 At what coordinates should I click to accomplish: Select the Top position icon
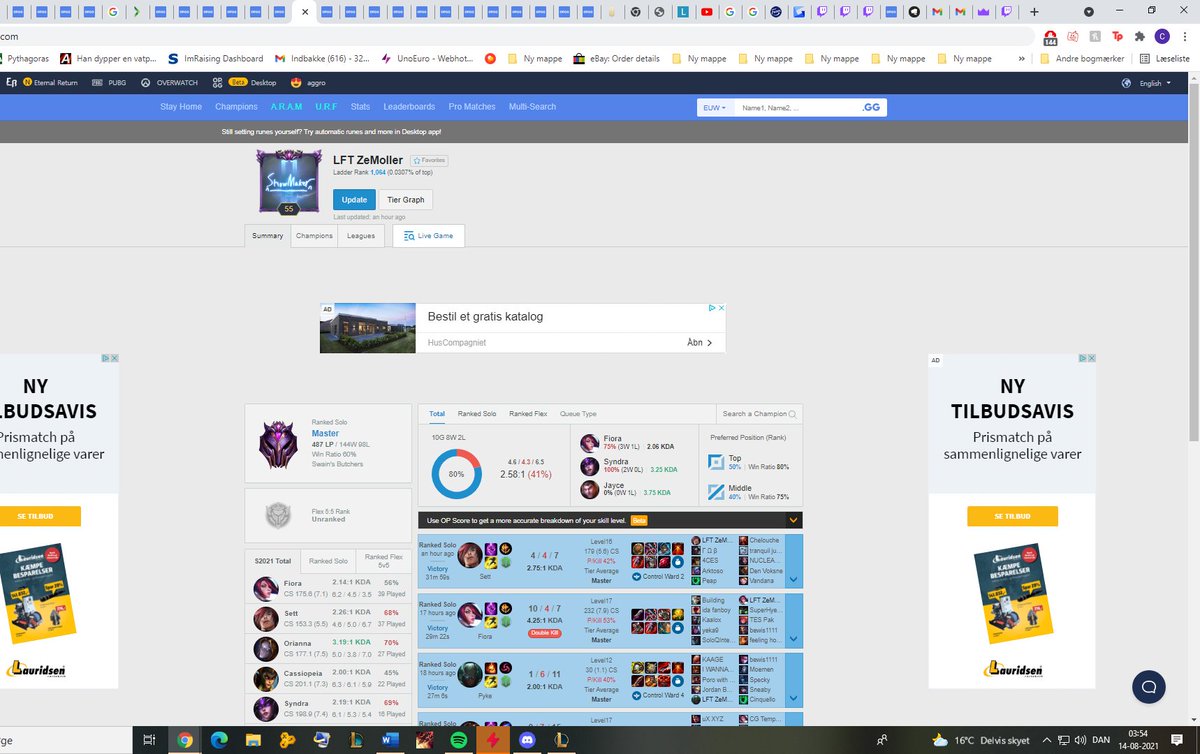tap(716, 461)
